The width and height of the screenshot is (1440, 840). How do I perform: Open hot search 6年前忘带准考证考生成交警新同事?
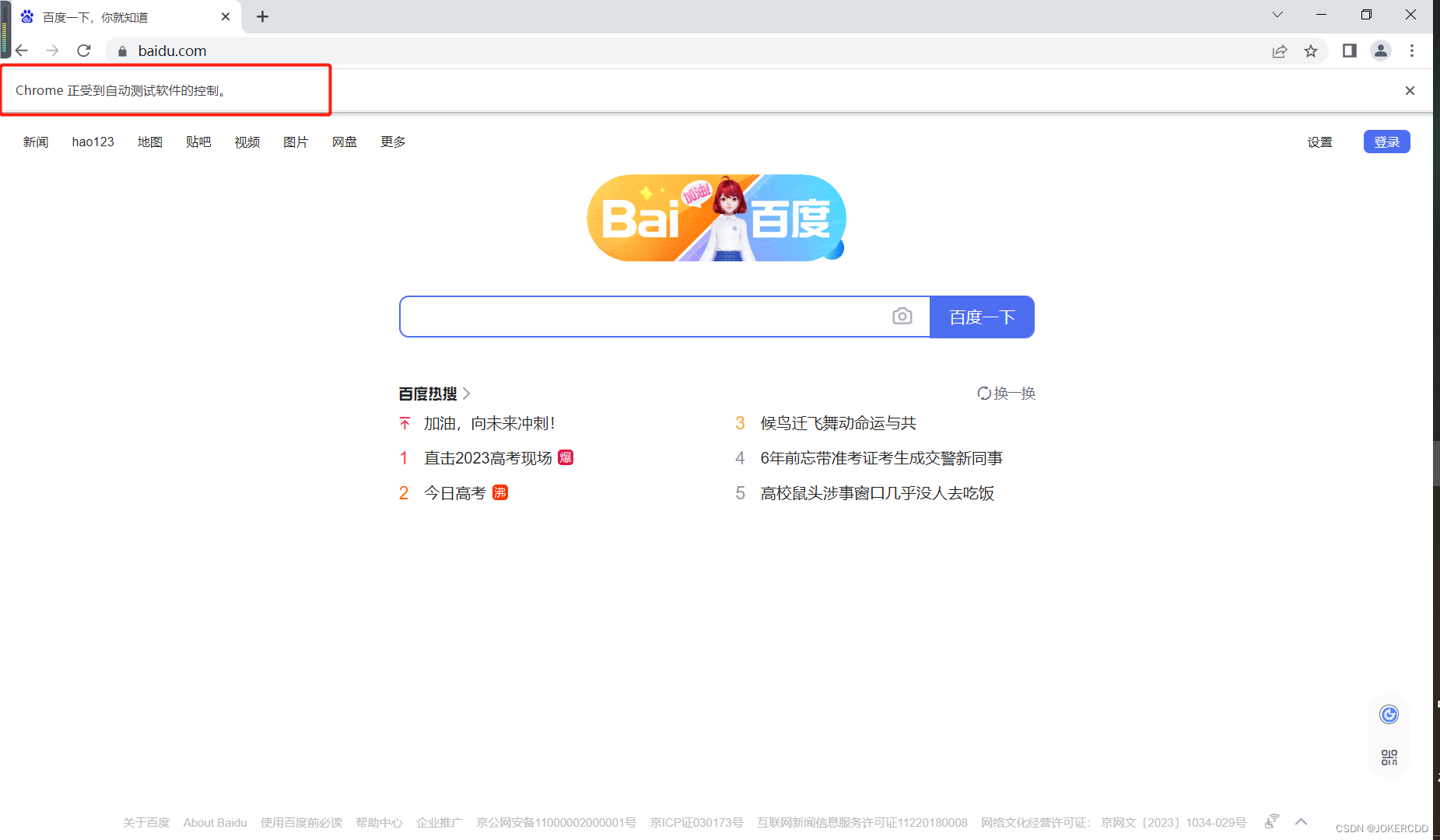click(x=881, y=458)
